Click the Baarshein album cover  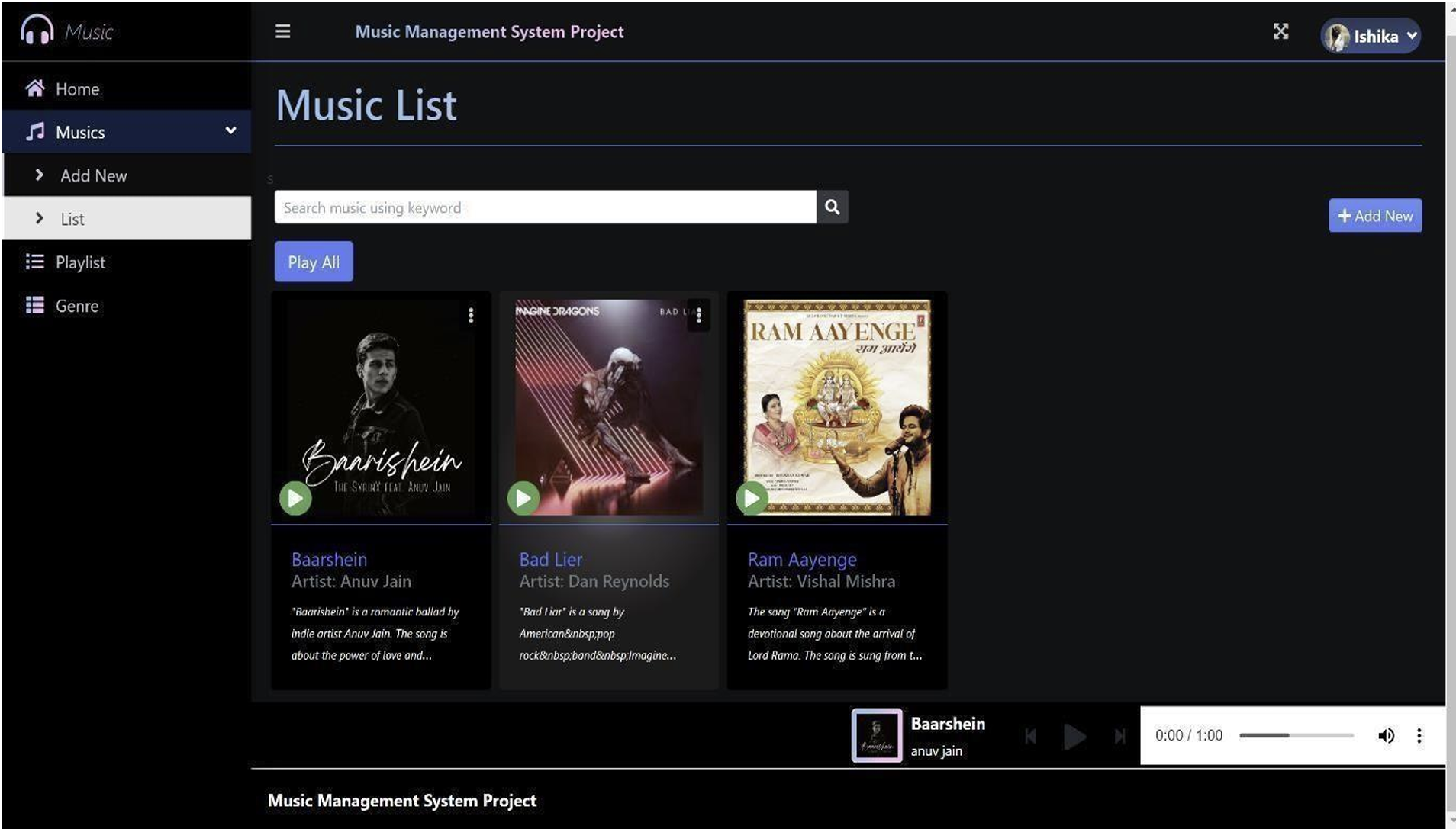click(381, 407)
